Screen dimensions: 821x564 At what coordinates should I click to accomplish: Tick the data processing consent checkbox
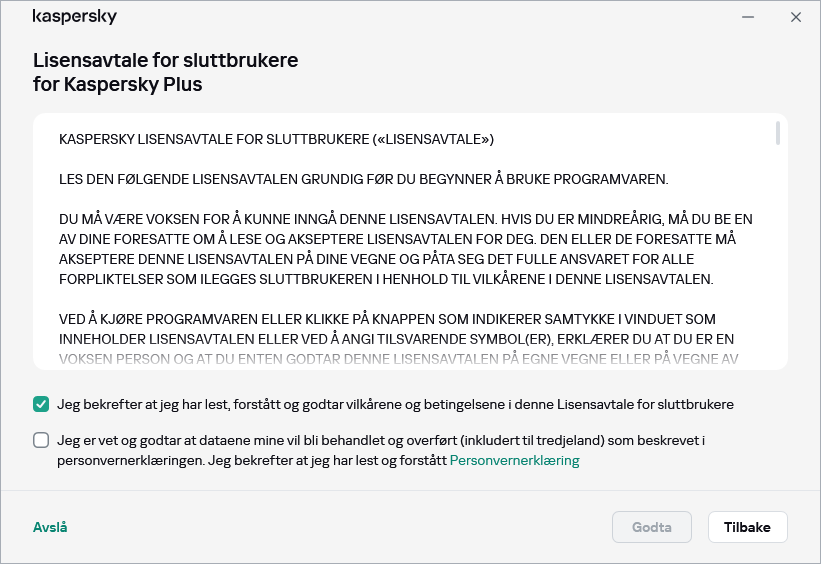(x=41, y=440)
